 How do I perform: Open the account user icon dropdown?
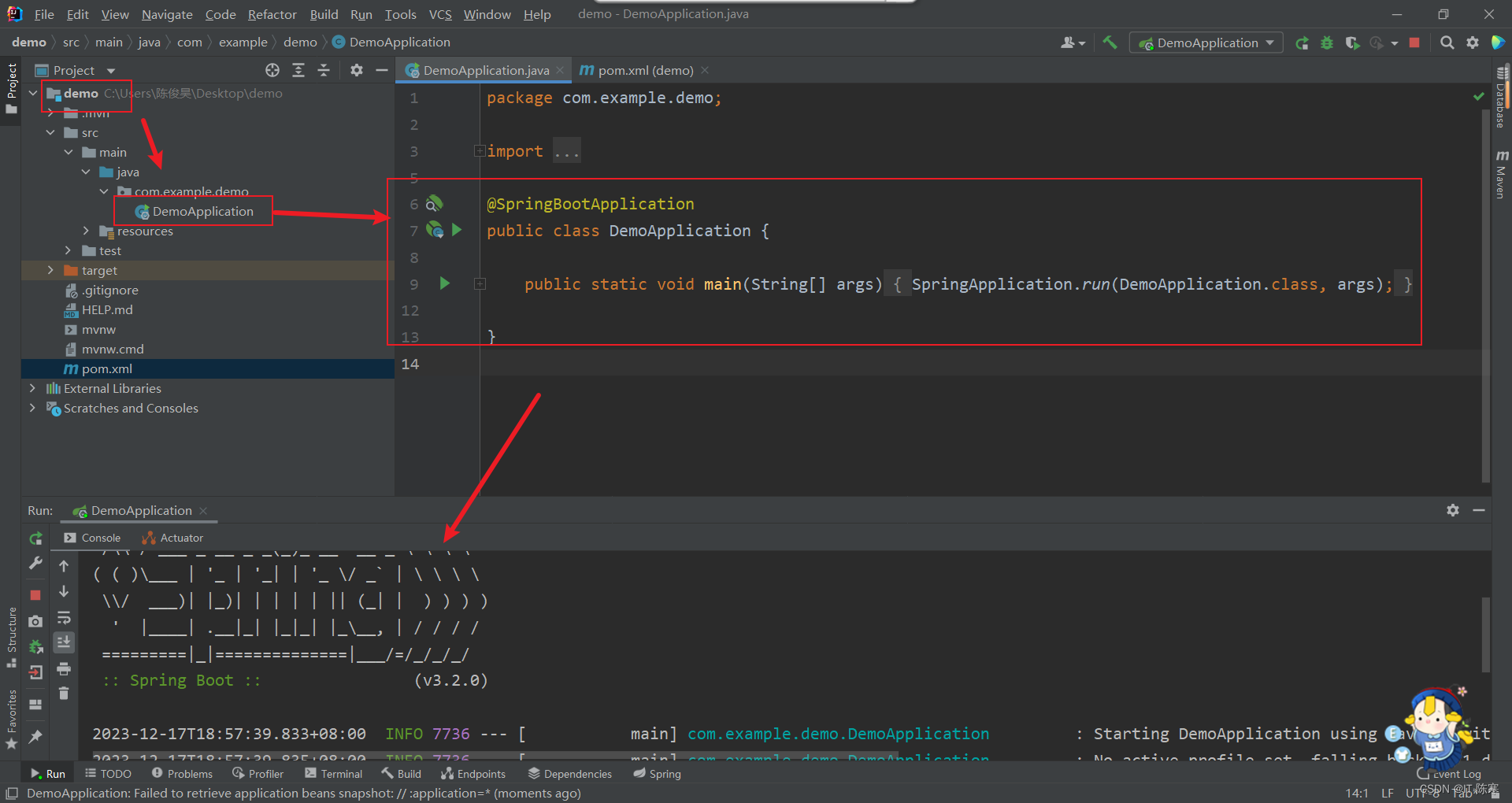pos(1073,43)
